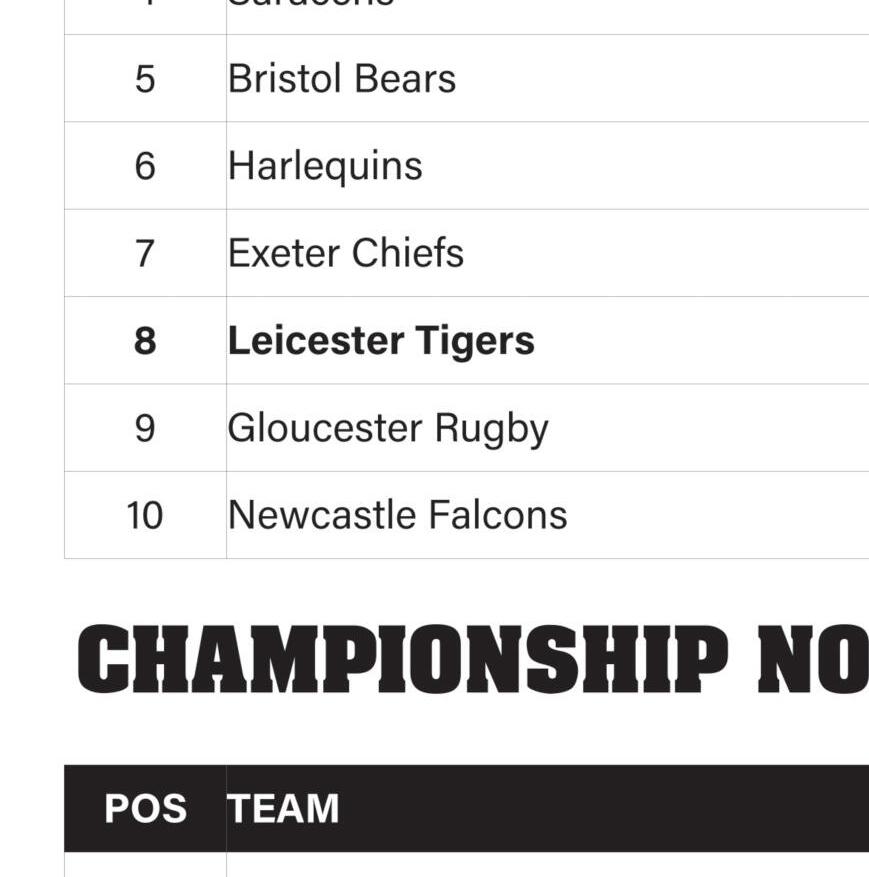Image resolution: width=869 pixels, height=877 pixels.
Task: Click the POS column header
Action: point(145,808)
